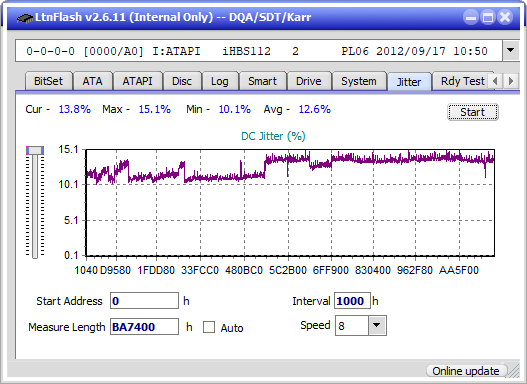Switch to the BitSet tab
Viewport: 527px width, 384px height.
coord(48,81)
